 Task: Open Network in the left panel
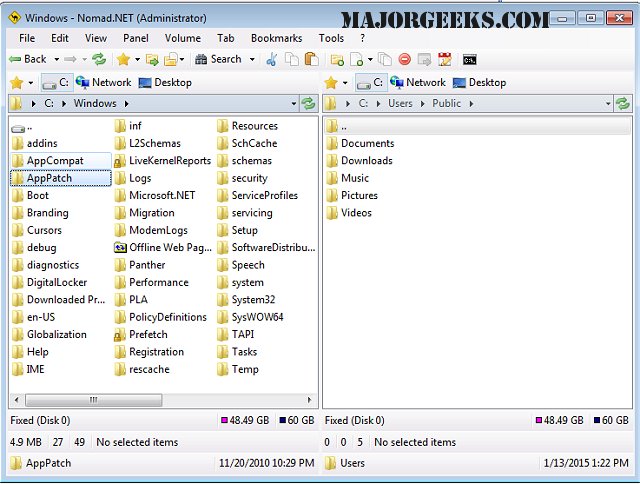104,83
